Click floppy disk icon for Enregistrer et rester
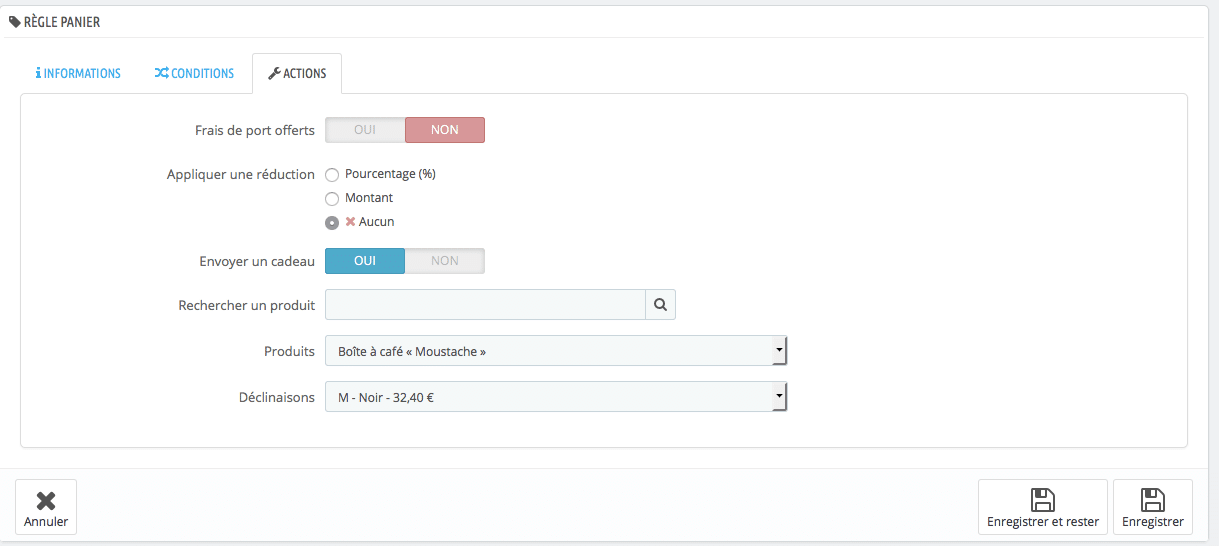Image resolution: width=1219 pixels, height=546 pixels. pos(1043,500)
